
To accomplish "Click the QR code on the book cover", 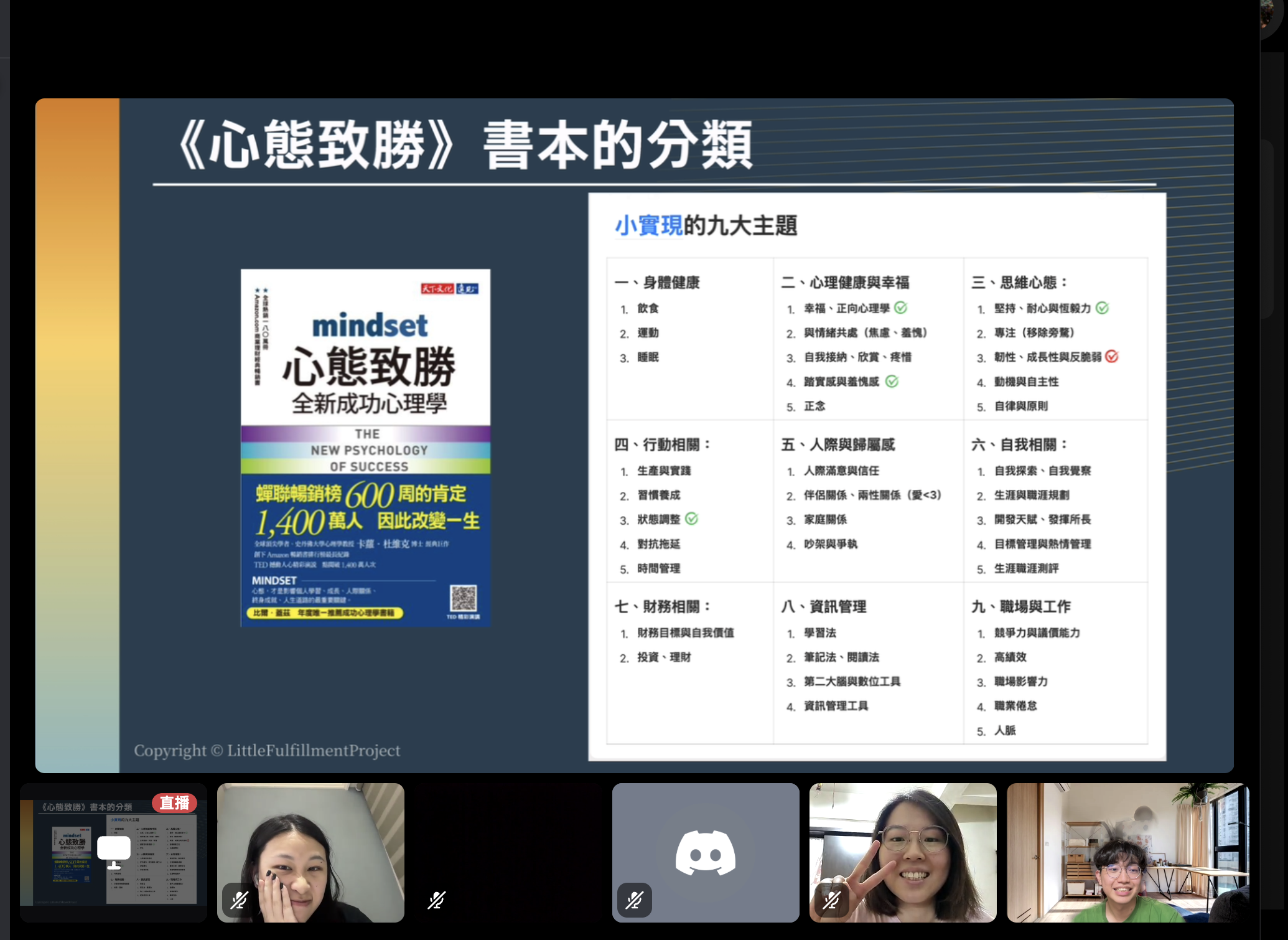I will coord(464,598).
